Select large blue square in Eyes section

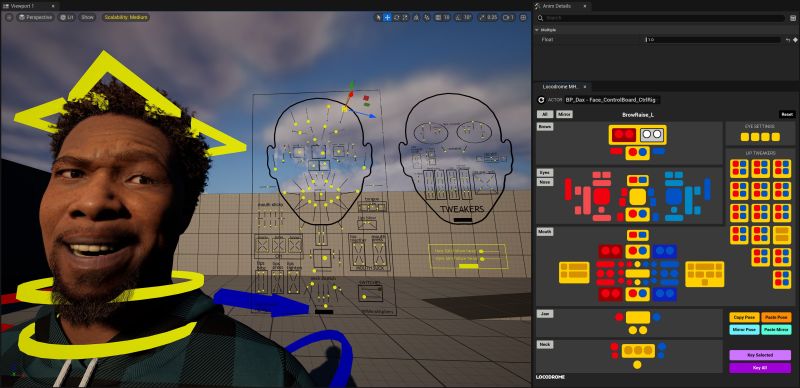(x=673, y=196)
